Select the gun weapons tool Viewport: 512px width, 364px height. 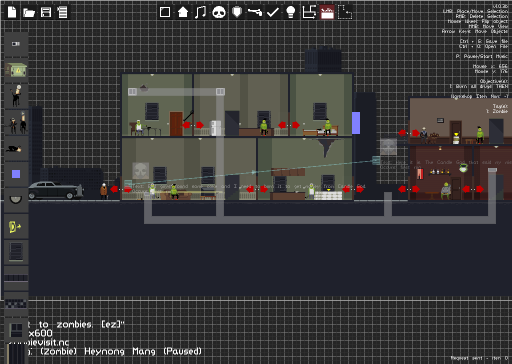pyautogui.click(x=255, y=12)
